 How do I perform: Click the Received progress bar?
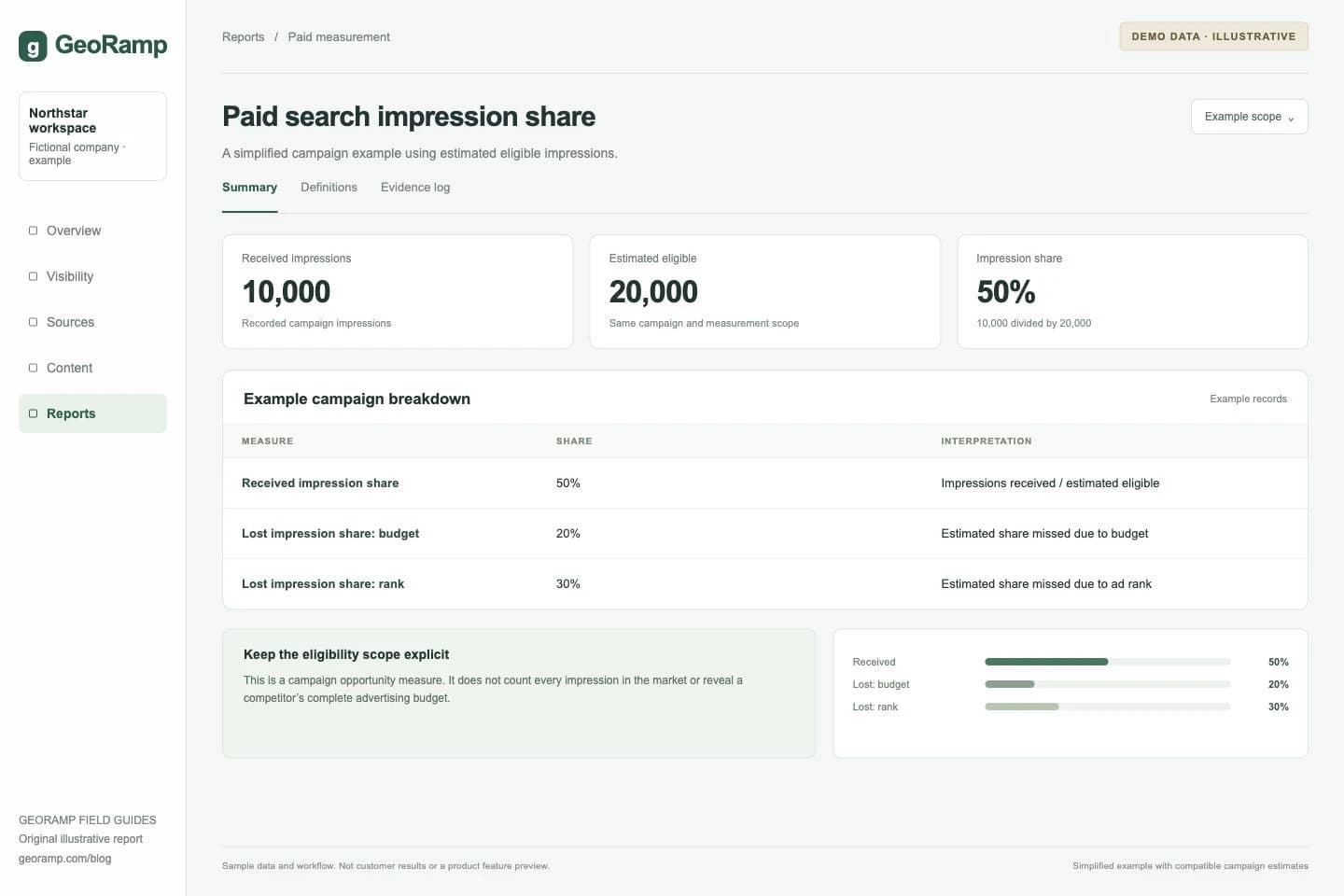1107,662
